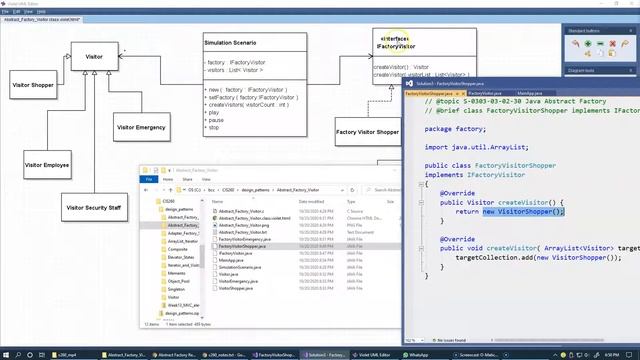Select the Visitor Security Staff class box

(x=94, y=207)
